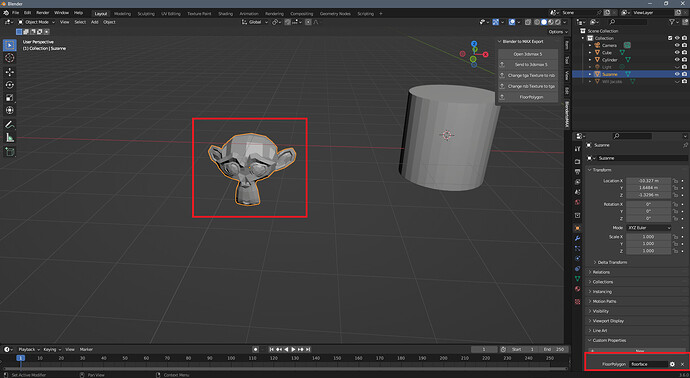Open the viewport Options dropdown

click(558, 32)
